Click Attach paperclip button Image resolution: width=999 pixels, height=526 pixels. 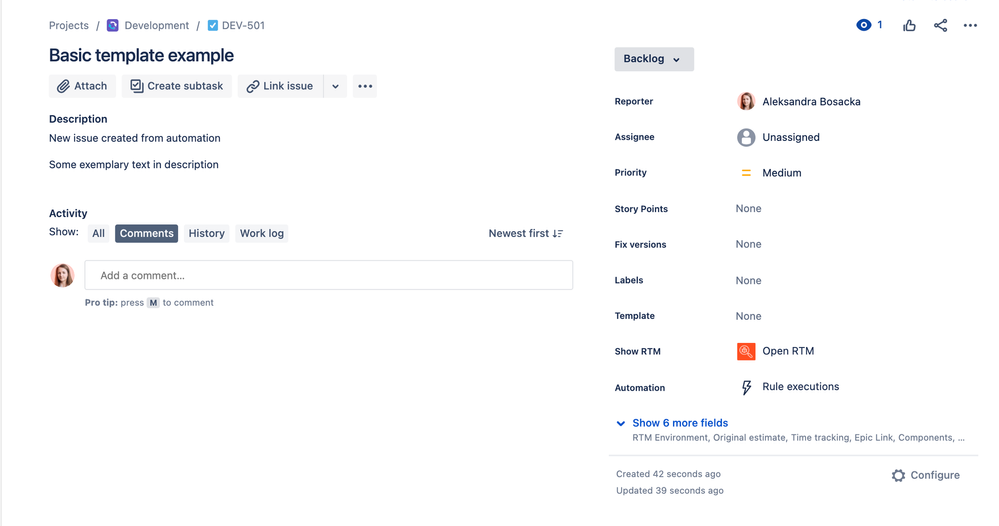[82, 86]
